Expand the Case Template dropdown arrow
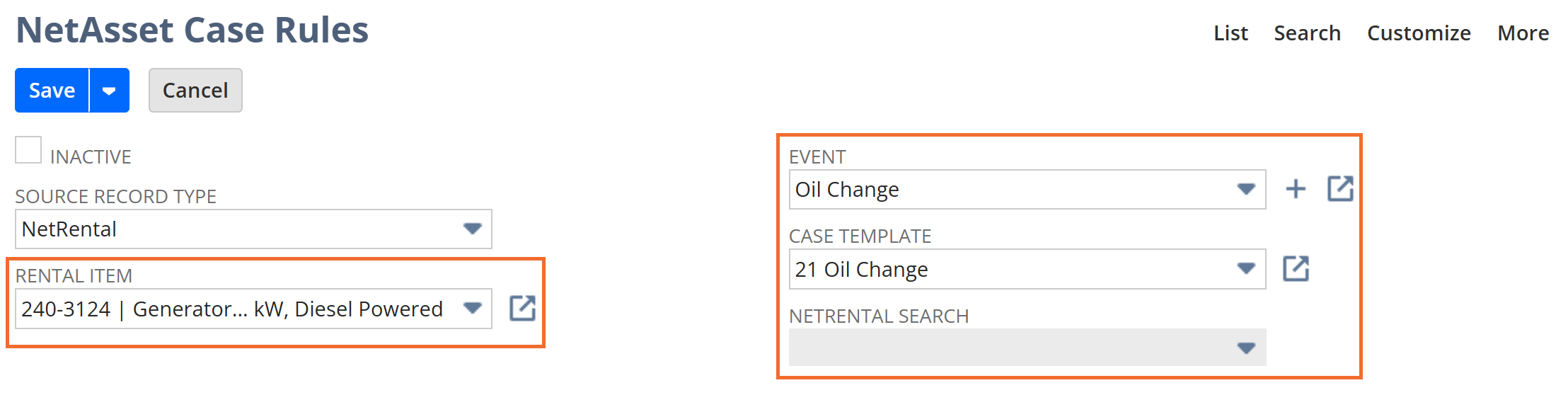This screenshot has height=395, width=1568. pos(1245,269)
